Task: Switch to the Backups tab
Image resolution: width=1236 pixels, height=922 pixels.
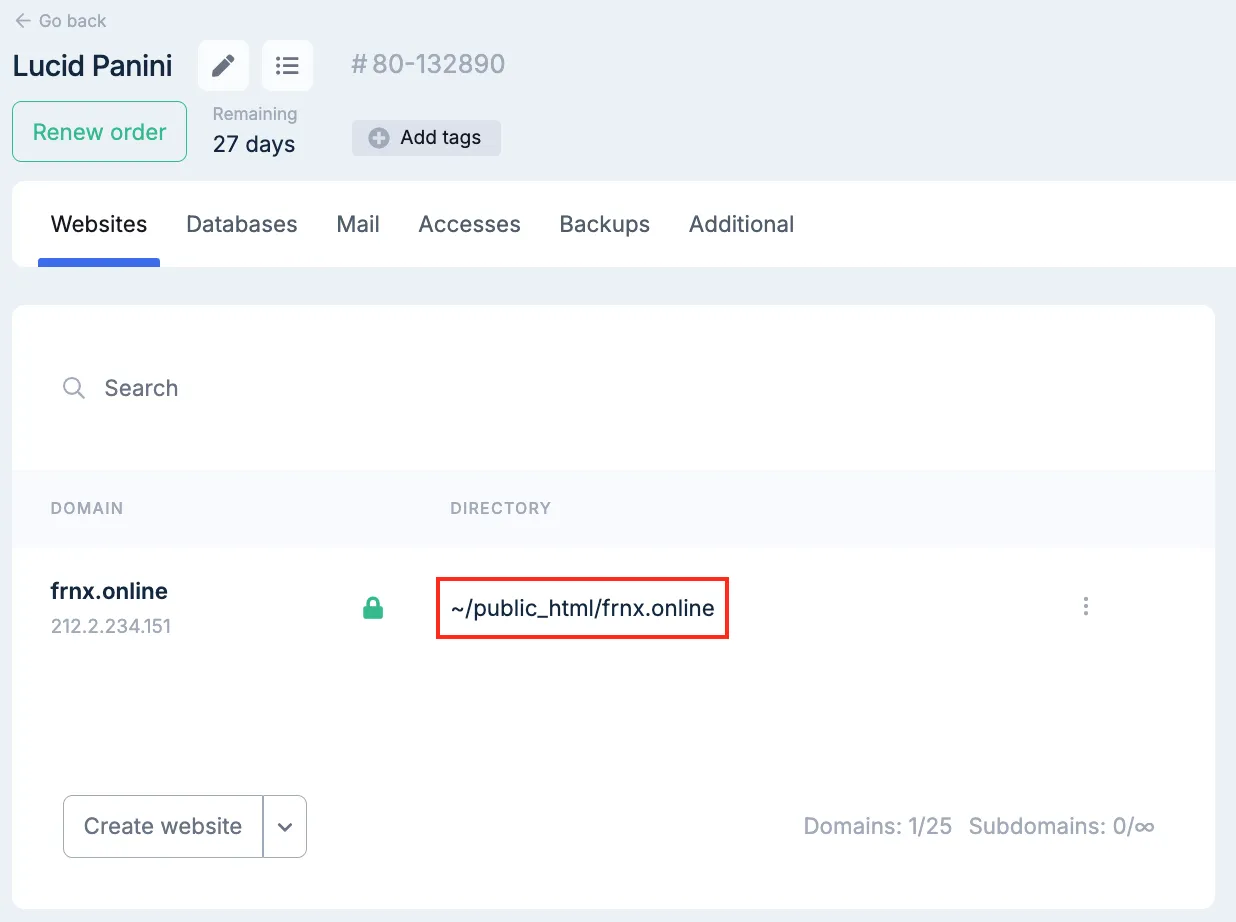Action: [605, 224]
